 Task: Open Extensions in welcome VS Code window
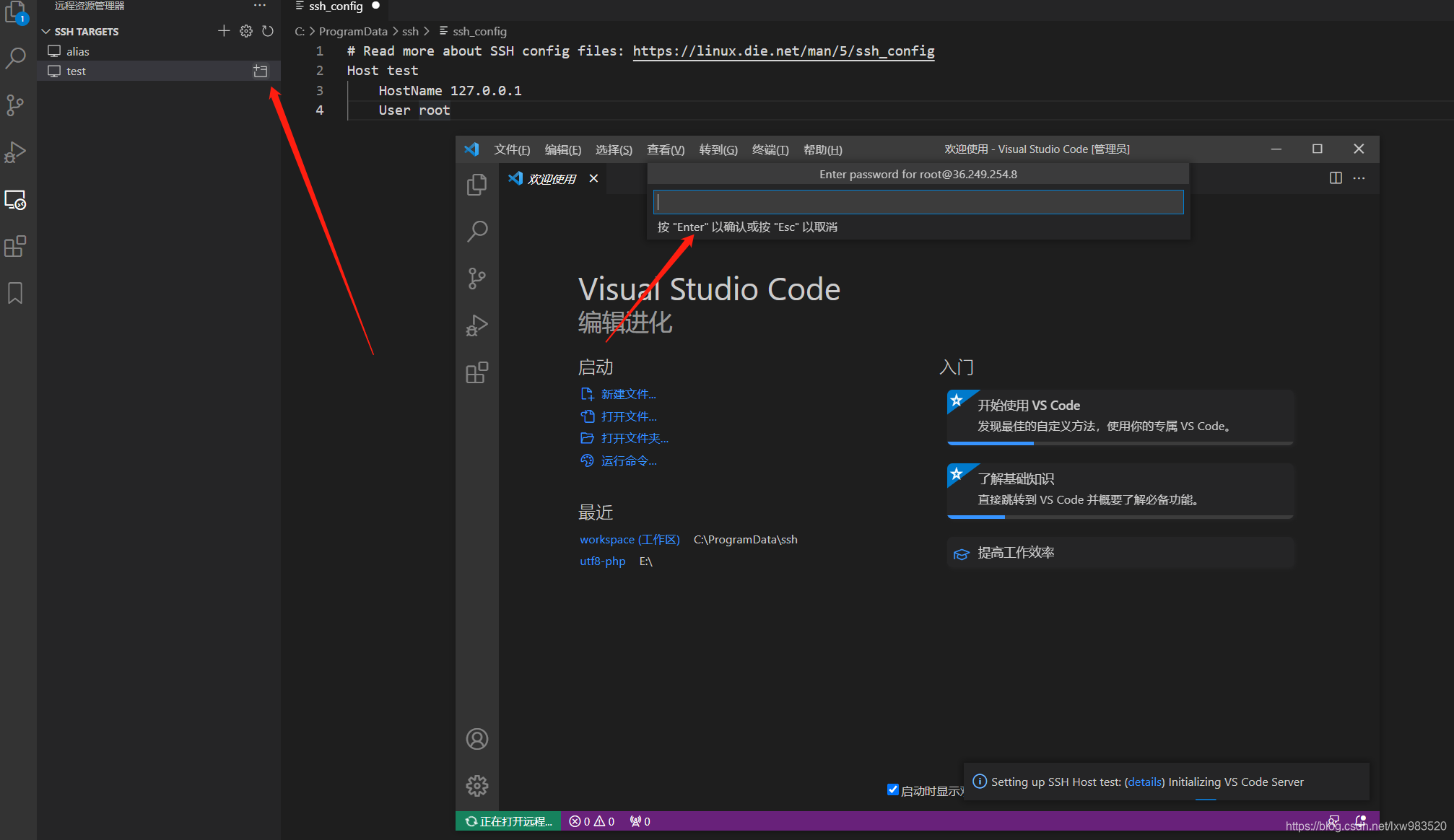coord(477,373)
